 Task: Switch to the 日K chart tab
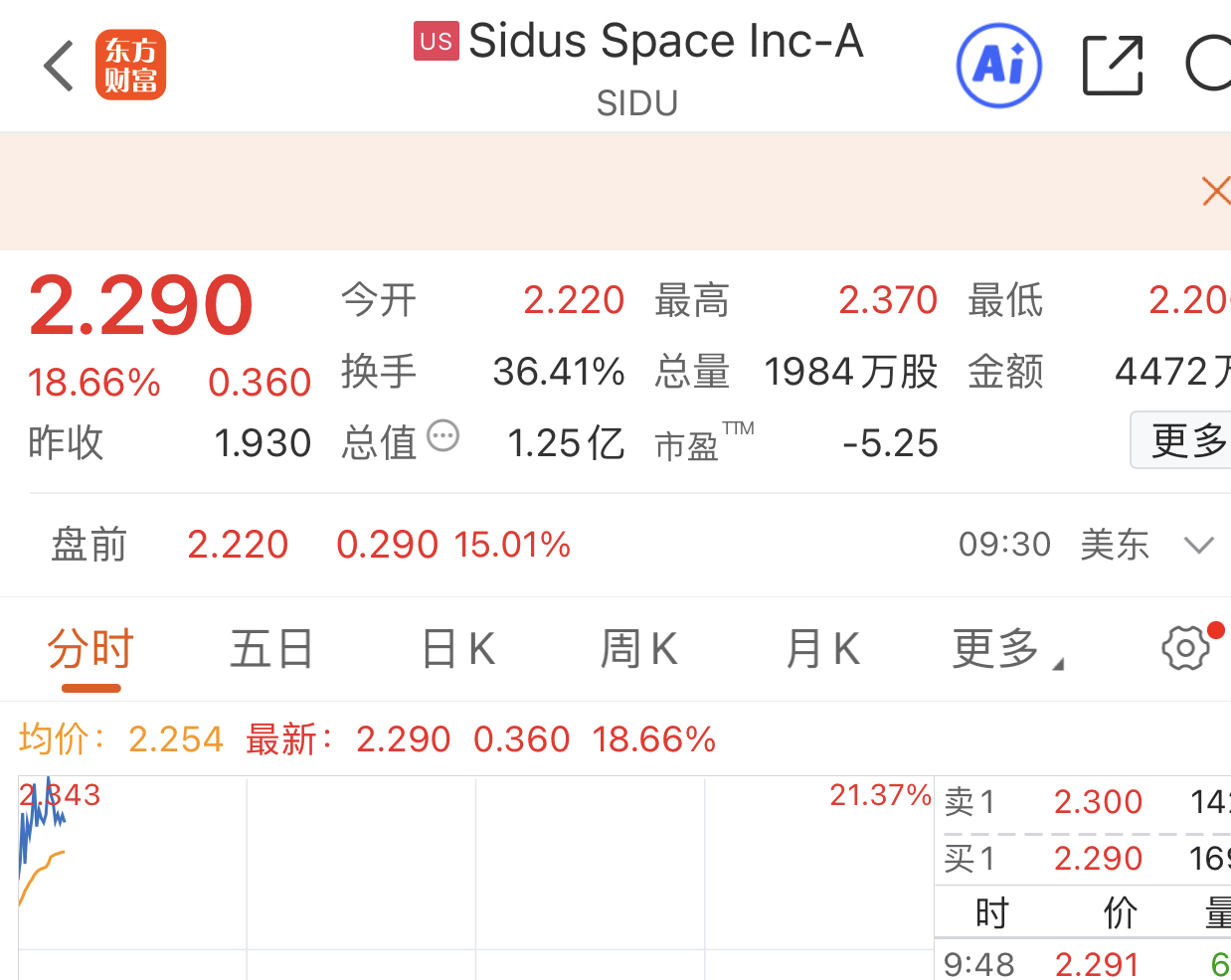pos(458,650)
